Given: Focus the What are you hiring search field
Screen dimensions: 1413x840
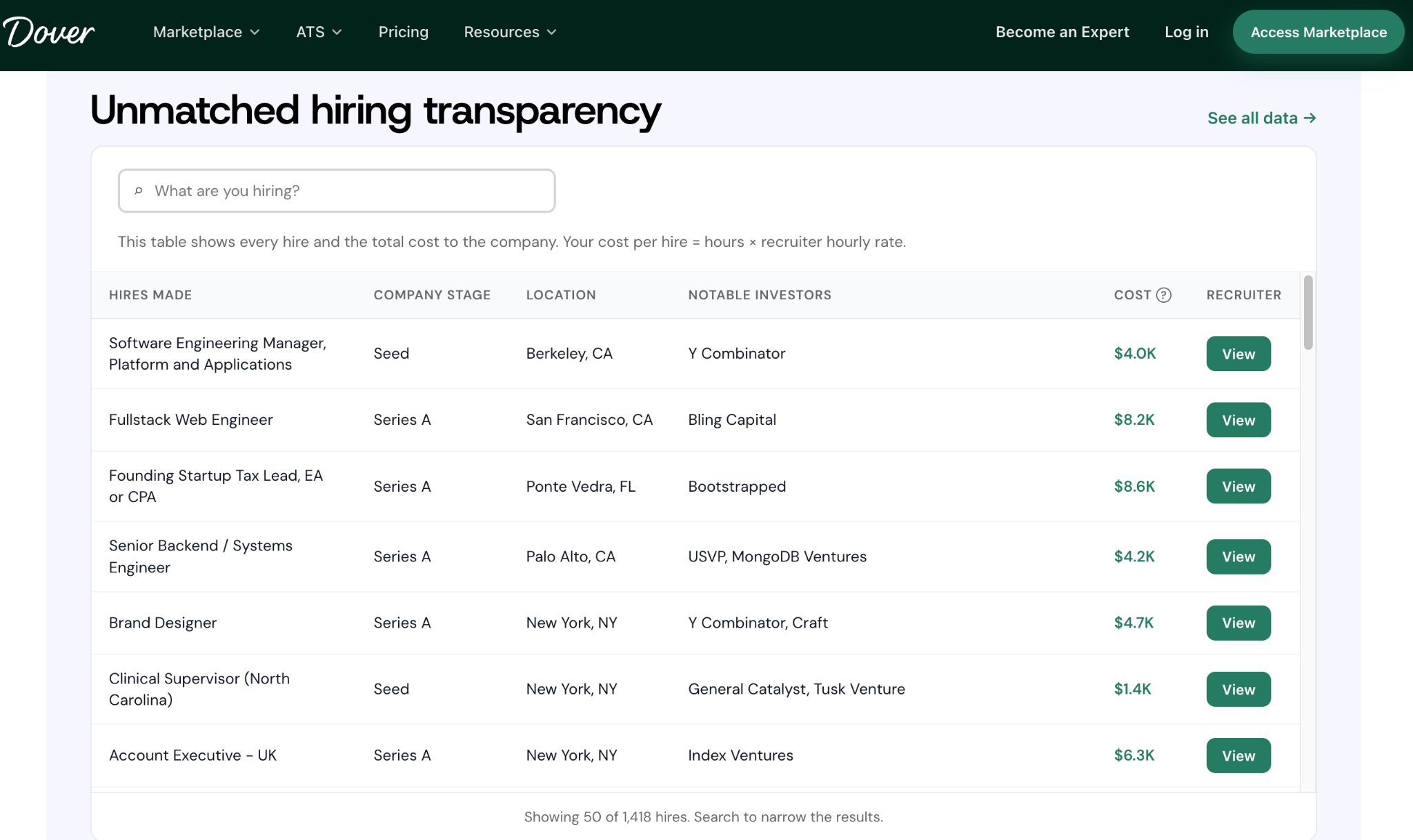Looking at the screenshot, I should [337, 191].
